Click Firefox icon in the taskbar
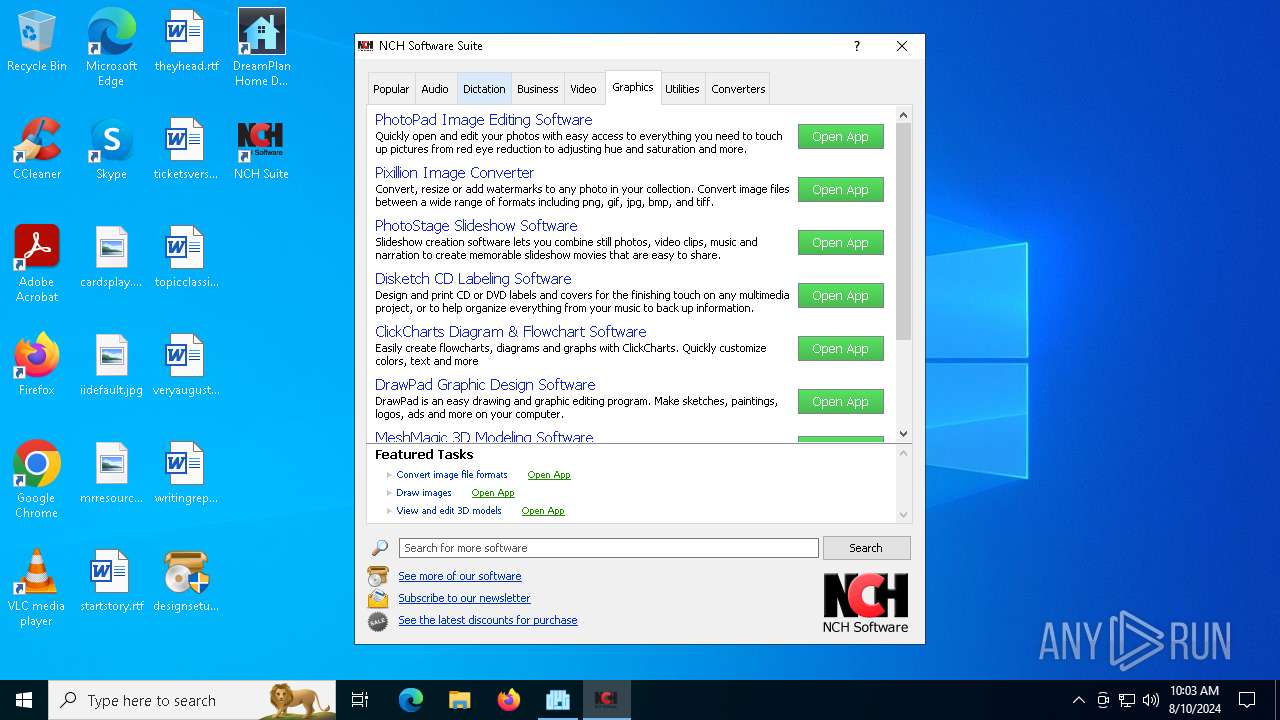This screenshot has height=720, width=1280. (509, 700)
